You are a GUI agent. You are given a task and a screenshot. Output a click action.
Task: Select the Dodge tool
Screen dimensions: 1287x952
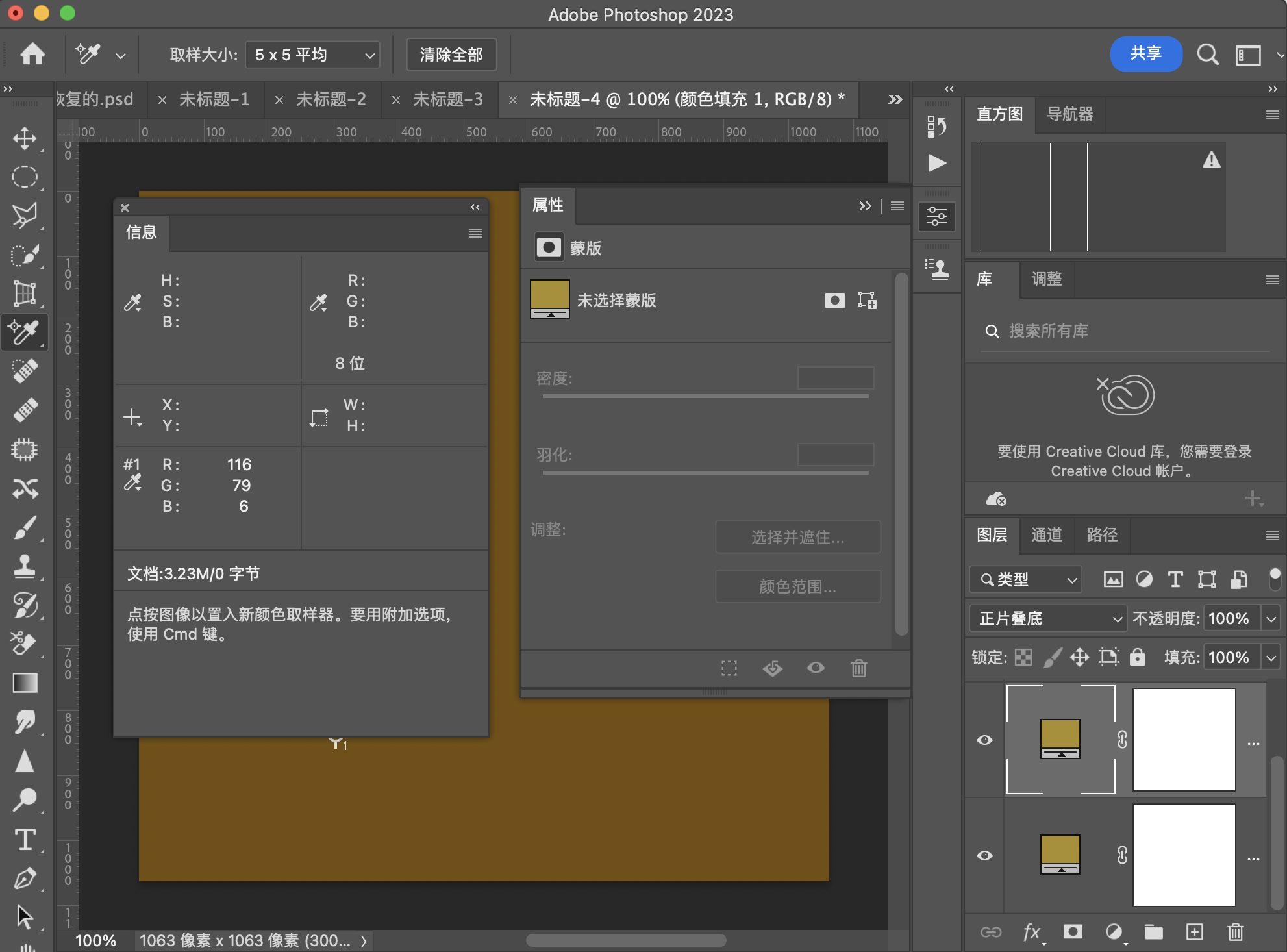(25, 800)
